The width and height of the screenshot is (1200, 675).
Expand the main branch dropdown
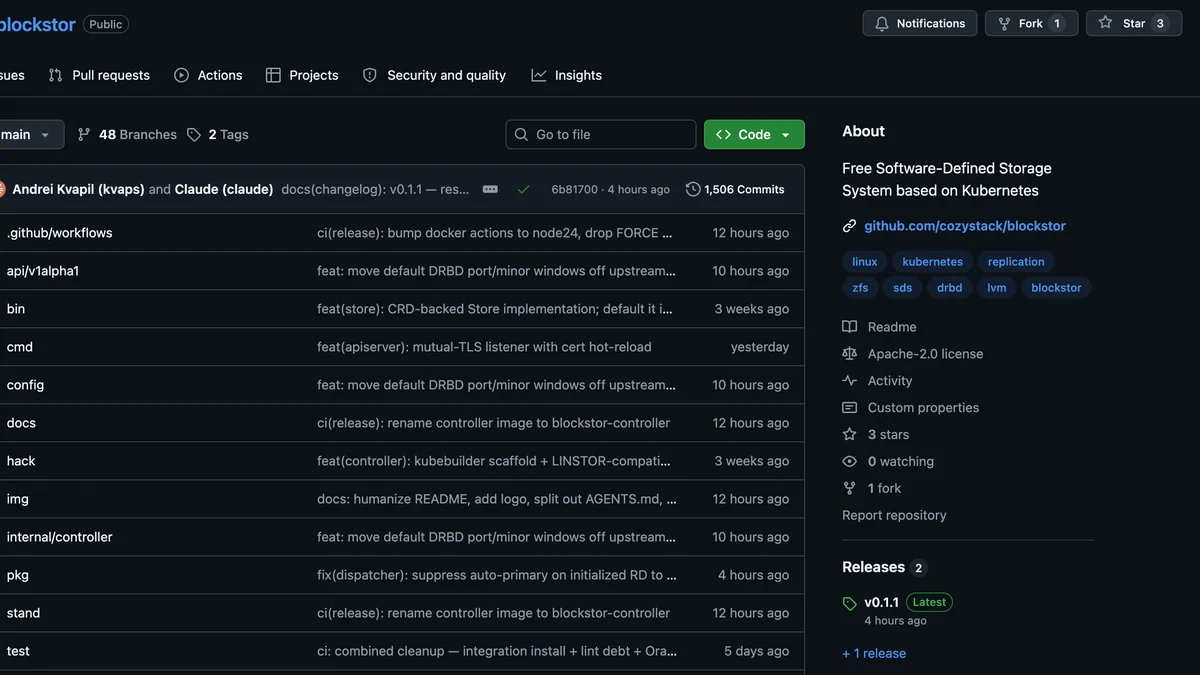pos(30,134)
